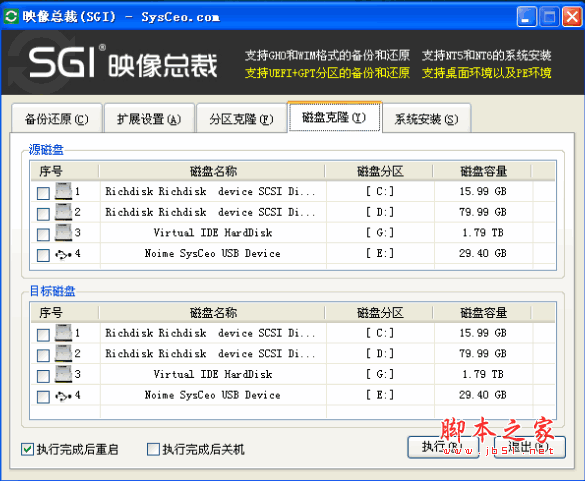This screenshot has height=481, width=585.
Task: Tick source disk 4 USB Device checkbox
Action: [43, 256]
